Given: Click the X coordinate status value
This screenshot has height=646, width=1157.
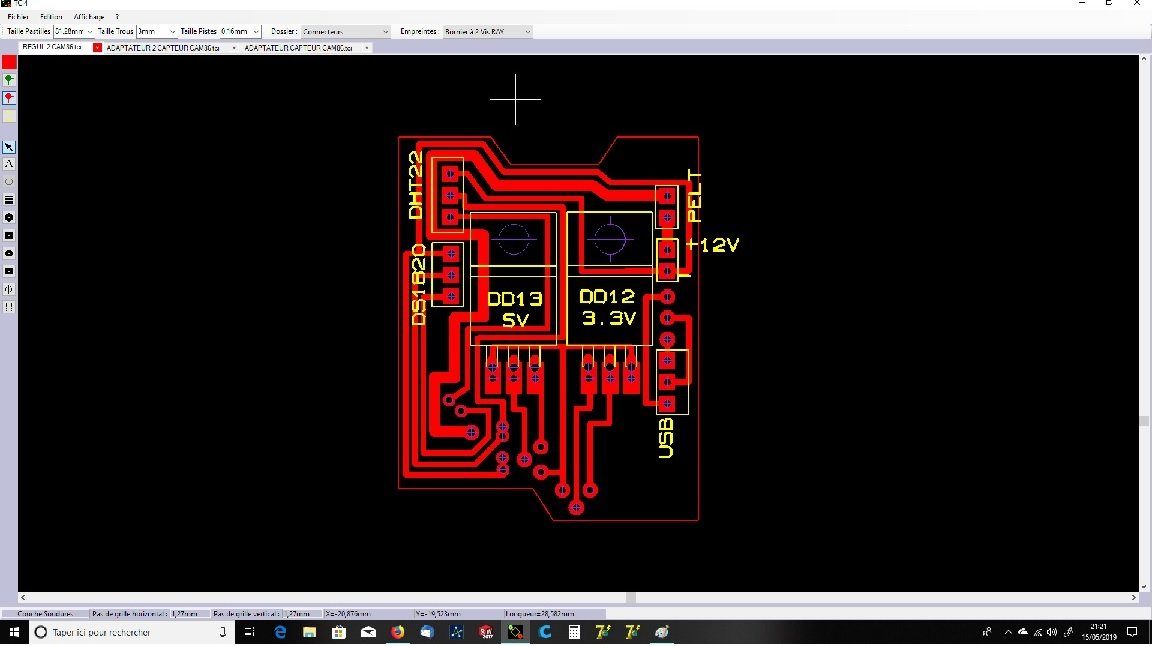Looking at the screenshot, I should click(x=367, y=614).
